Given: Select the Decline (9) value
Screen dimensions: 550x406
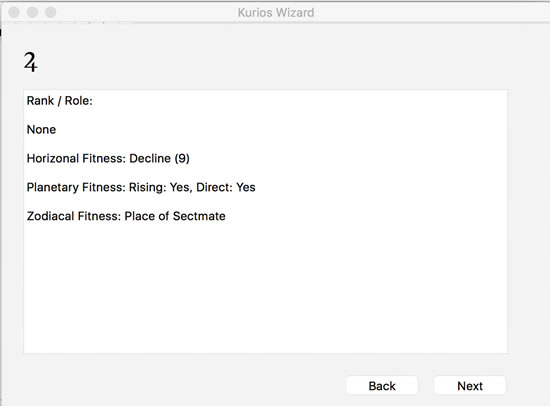Looking at the screenshot, I should point(160,158).
